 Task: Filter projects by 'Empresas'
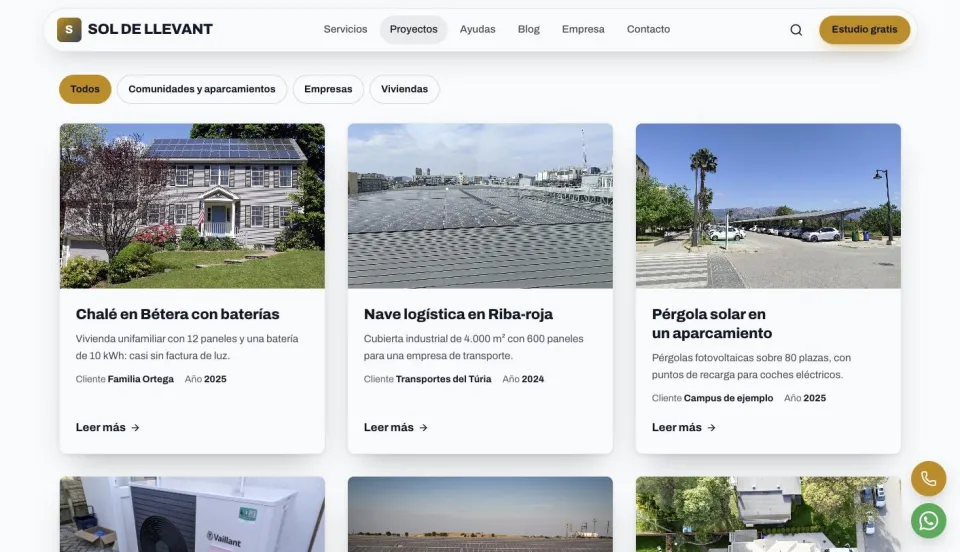(328, 89)
